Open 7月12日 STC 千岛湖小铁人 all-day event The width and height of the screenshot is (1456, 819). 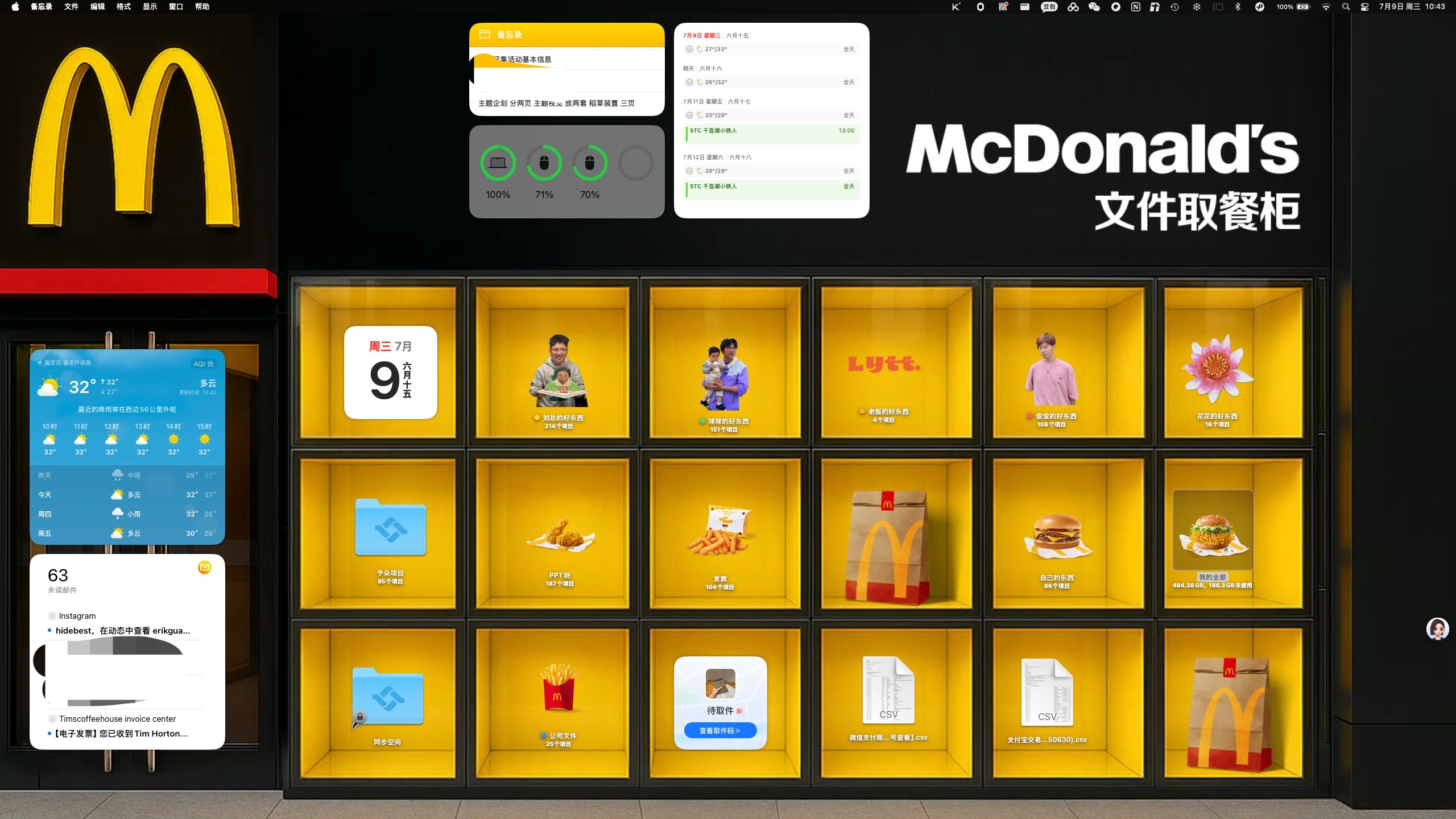(x=772, y=189)
